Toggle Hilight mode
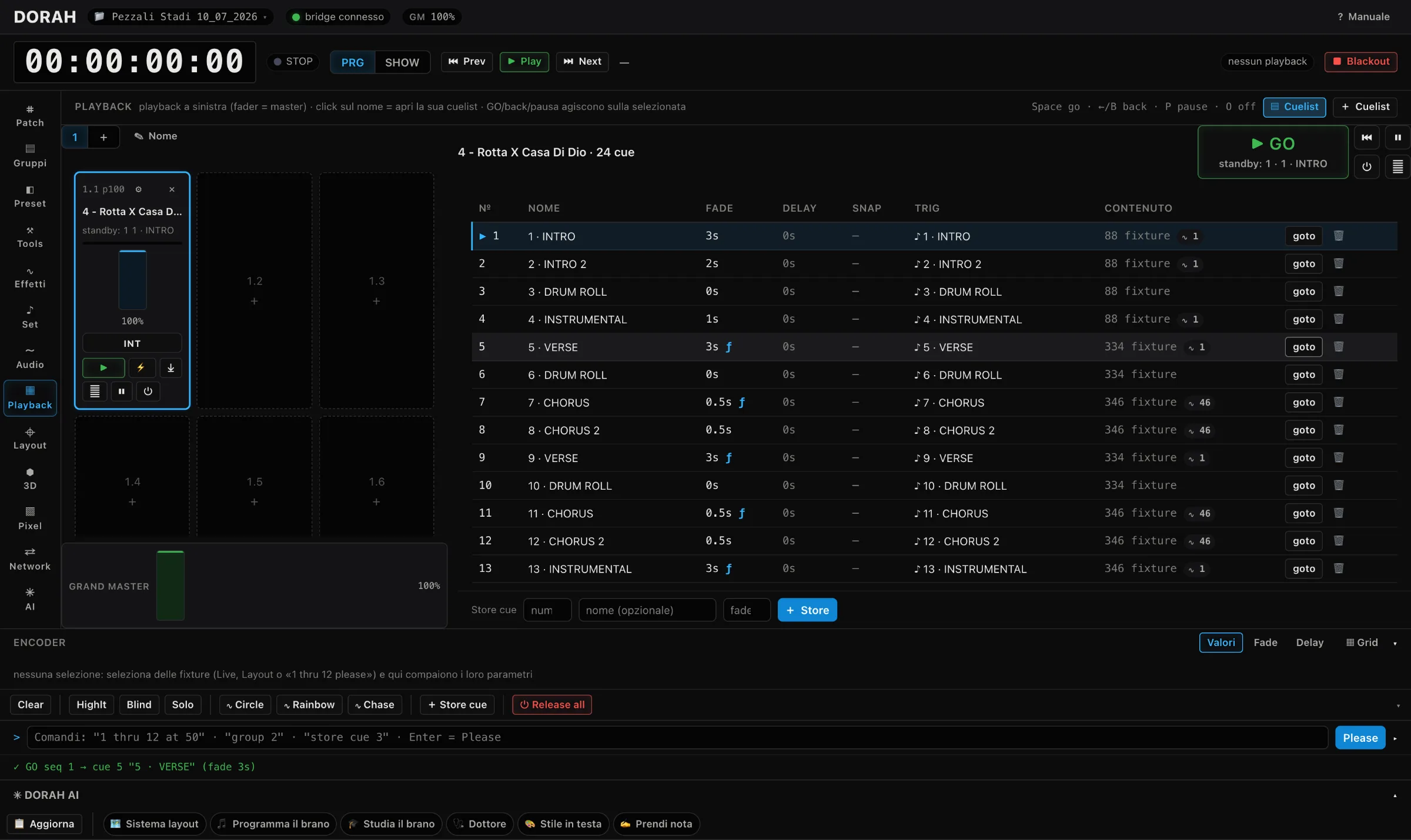The width and height of the screenshot is (1411, 840). click(x=92, y=705)
